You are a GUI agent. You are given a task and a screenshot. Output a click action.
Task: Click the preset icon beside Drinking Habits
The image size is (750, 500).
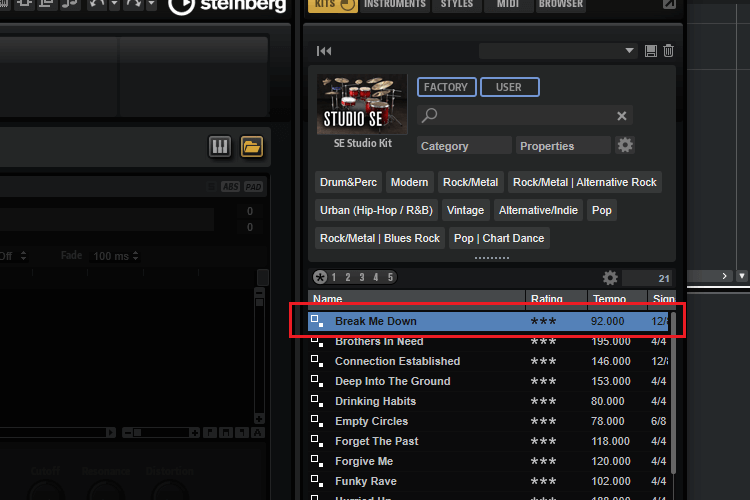(317, 401)
